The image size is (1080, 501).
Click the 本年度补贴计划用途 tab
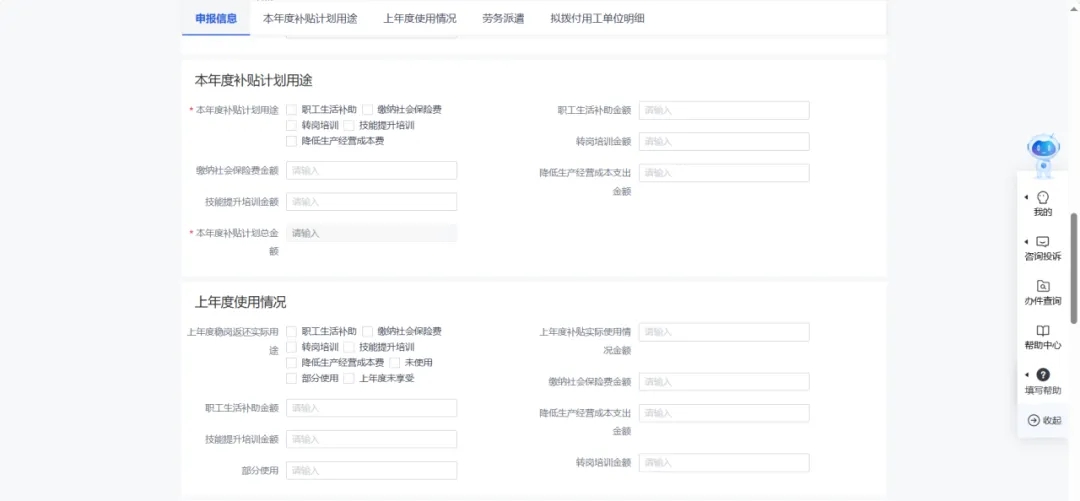[310, 18]
